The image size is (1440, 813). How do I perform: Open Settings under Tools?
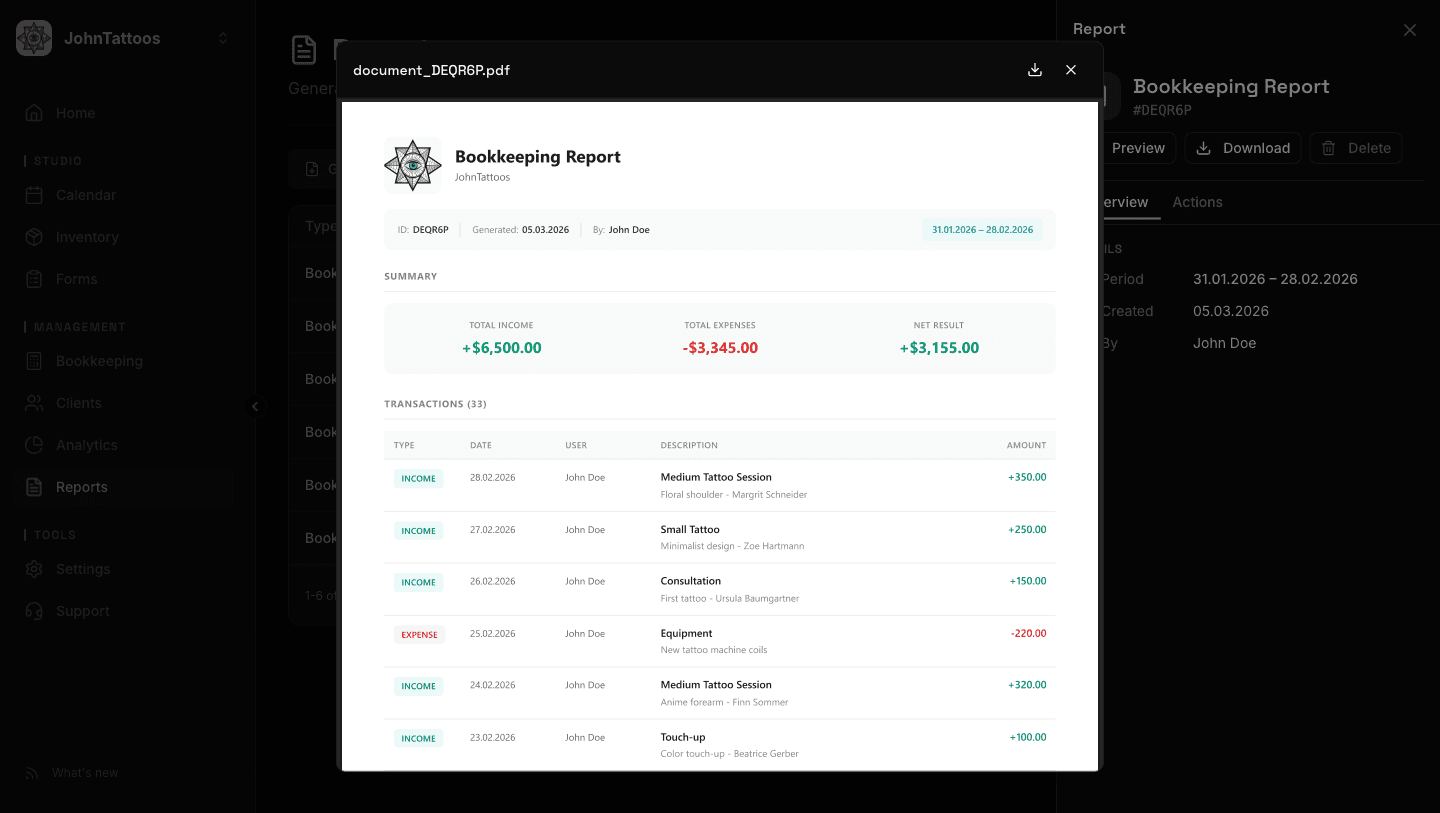84,569
